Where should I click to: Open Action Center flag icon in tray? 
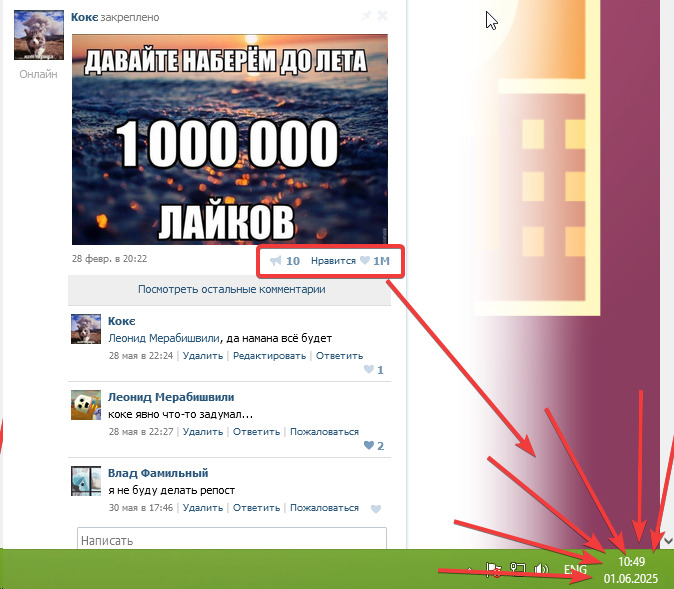tap(493, 570)
